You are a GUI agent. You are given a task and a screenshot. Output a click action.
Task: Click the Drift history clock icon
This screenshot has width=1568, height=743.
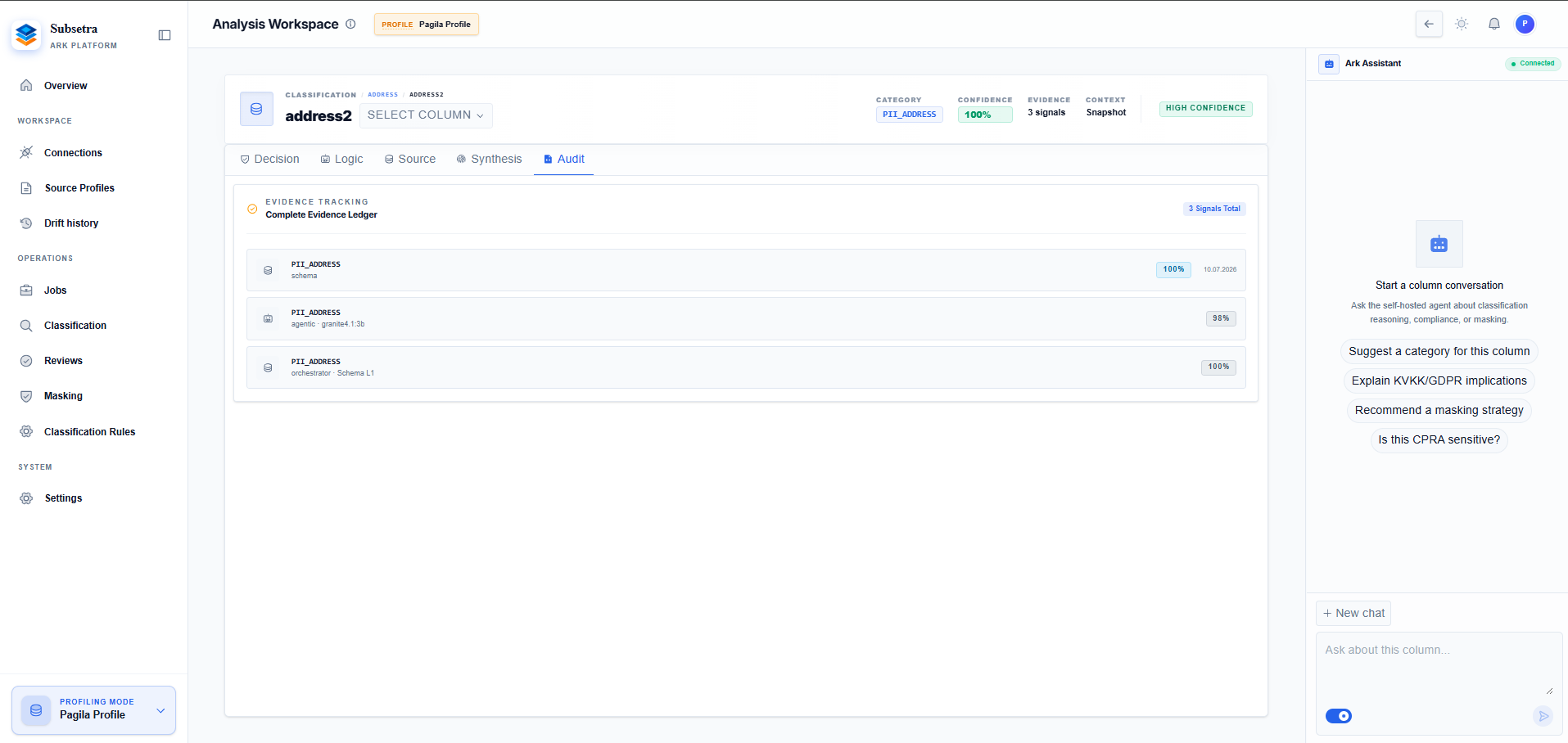pos(26,223)
